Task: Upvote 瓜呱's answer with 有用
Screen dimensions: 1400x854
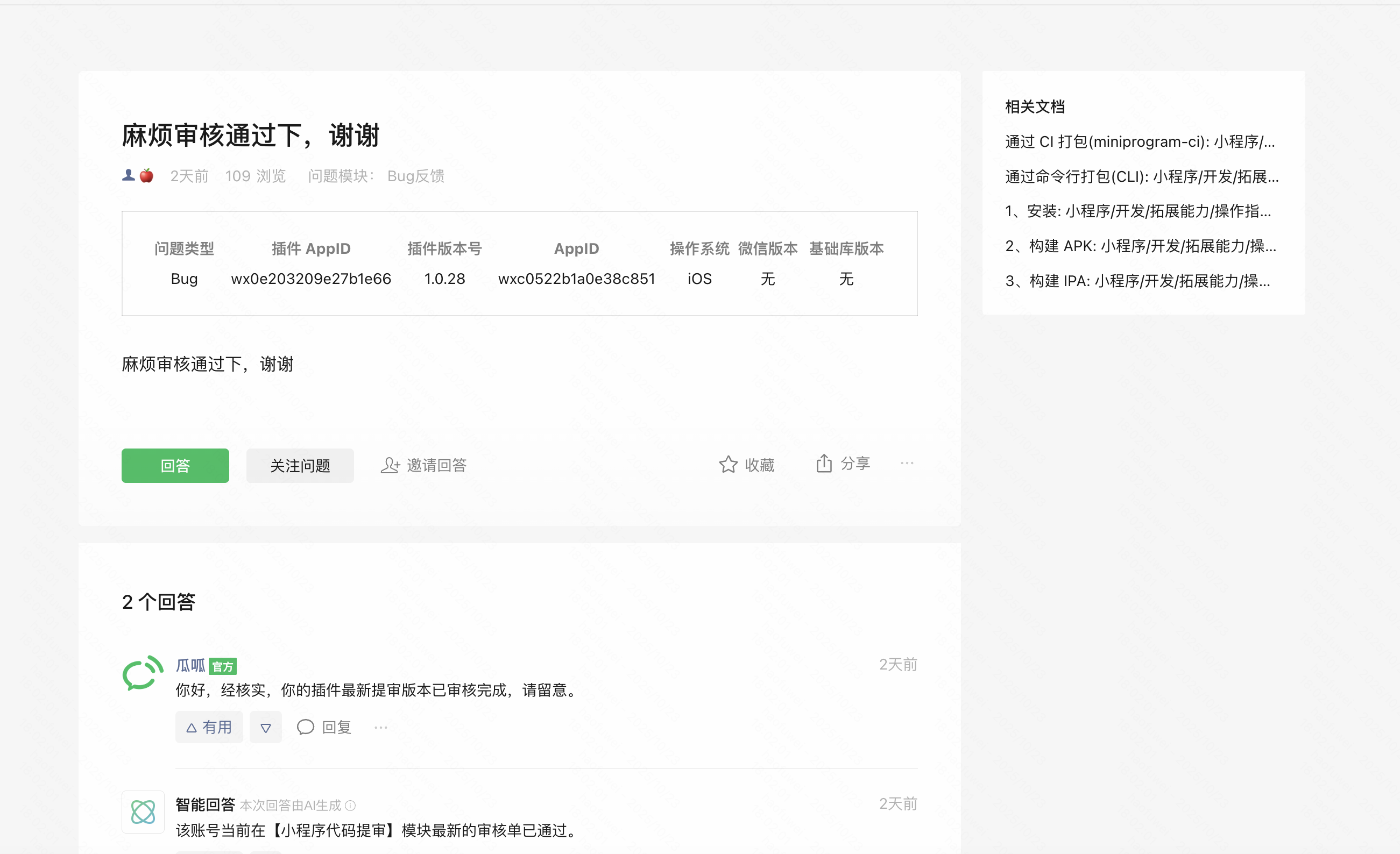Action: [209, 728]
